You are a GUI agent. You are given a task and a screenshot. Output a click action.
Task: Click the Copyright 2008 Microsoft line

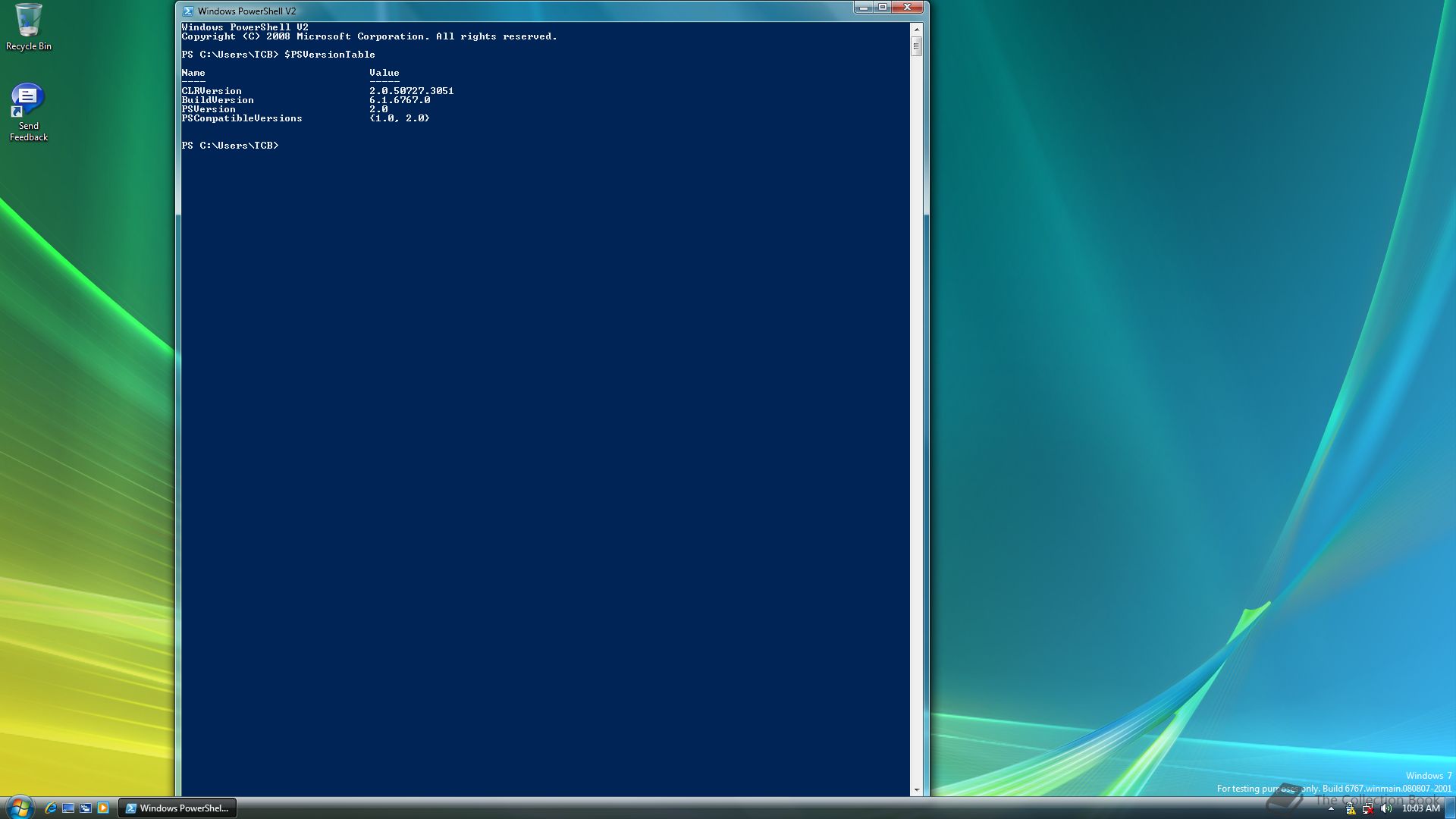(x=369, y=36)
